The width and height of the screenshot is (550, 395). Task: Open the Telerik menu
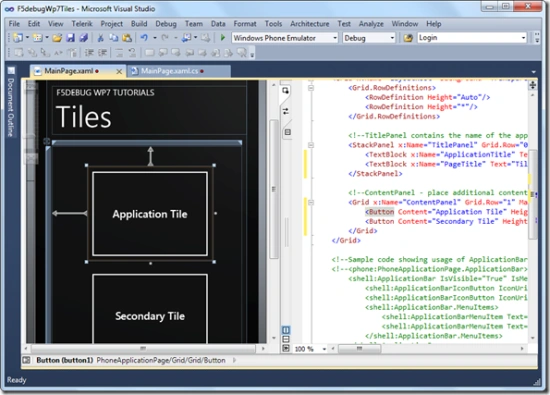(82, 24)
